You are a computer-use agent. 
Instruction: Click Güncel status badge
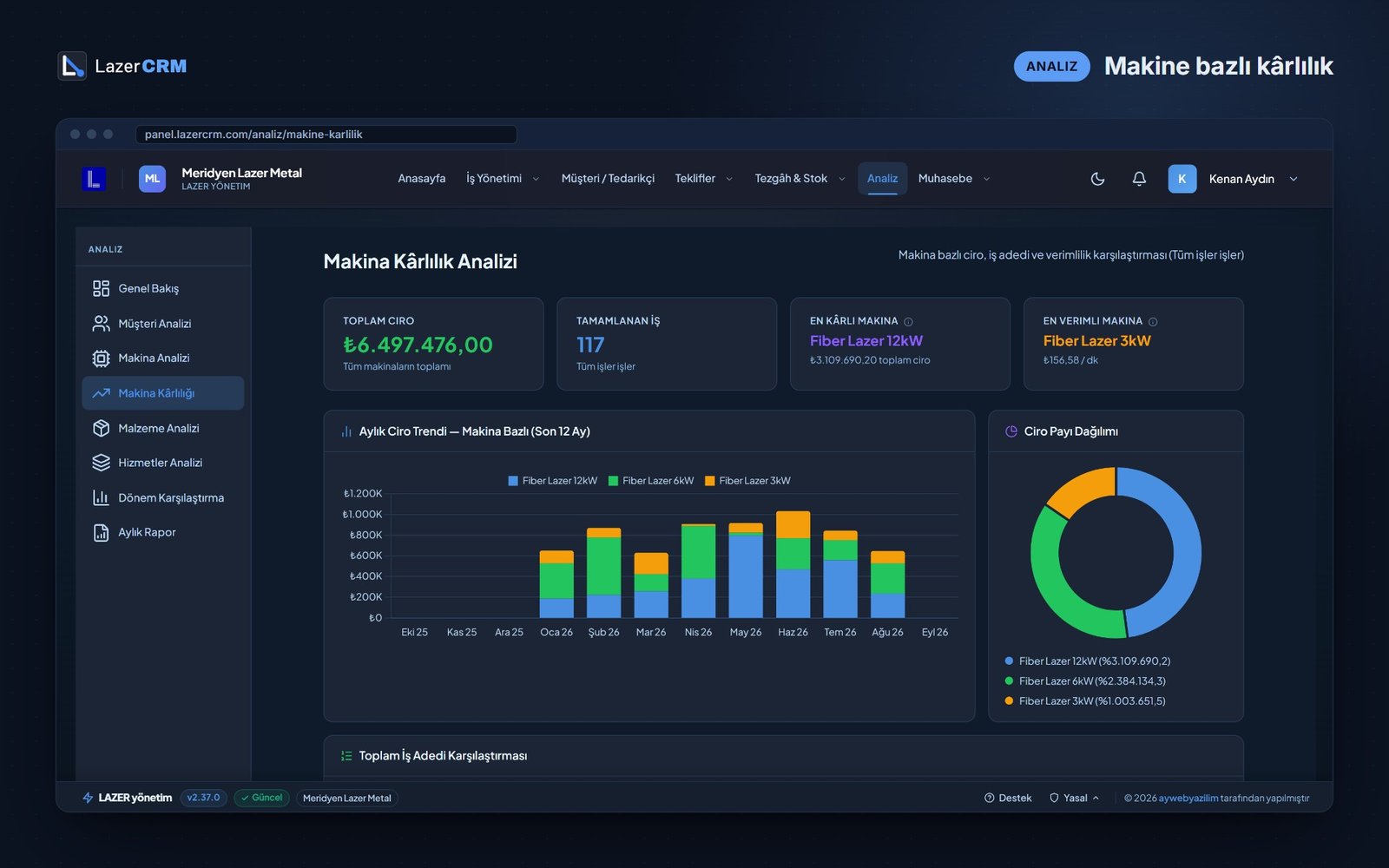pyautogui.click(x=261, y=798)
